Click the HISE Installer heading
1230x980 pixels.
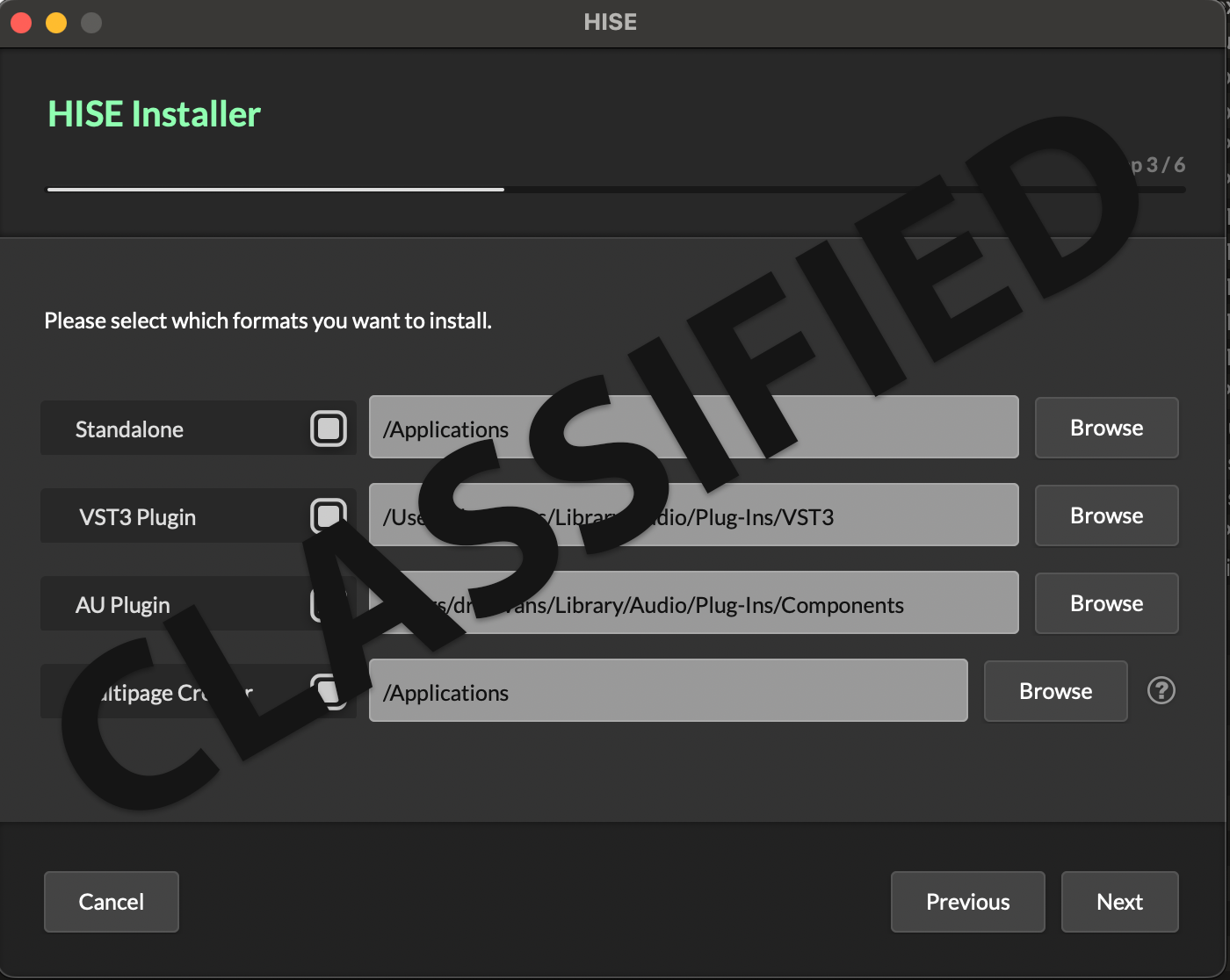[155, 114]
